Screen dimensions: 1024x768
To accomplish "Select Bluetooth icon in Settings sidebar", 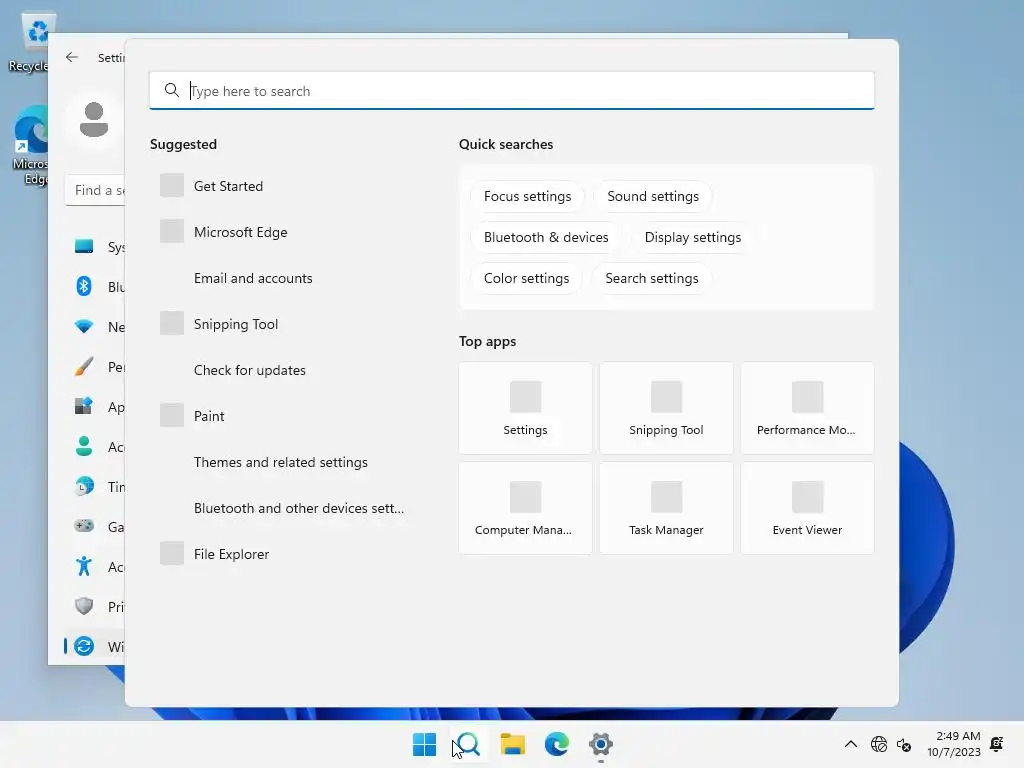I will [x=84, y=286].
